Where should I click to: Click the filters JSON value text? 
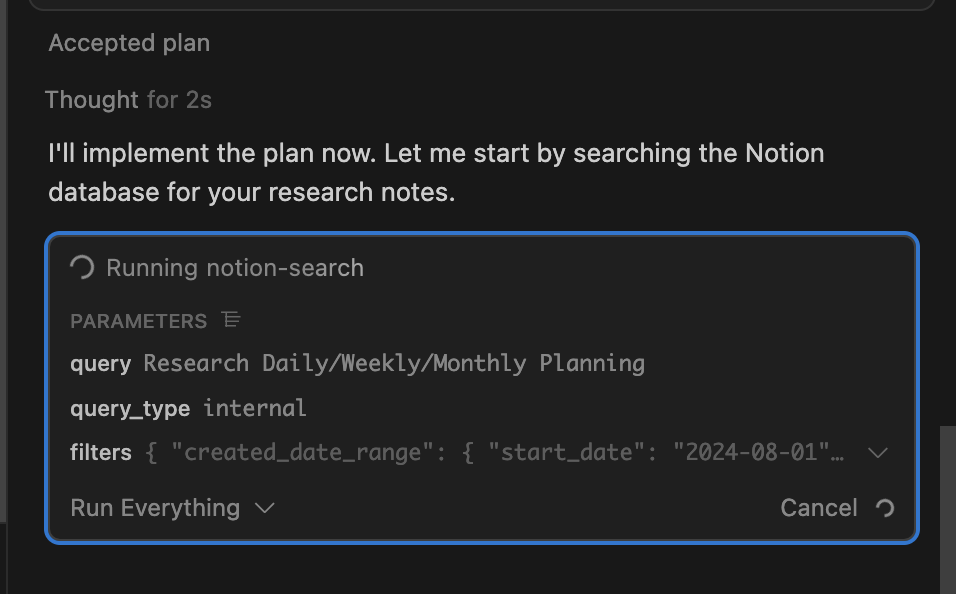point(496,452)
